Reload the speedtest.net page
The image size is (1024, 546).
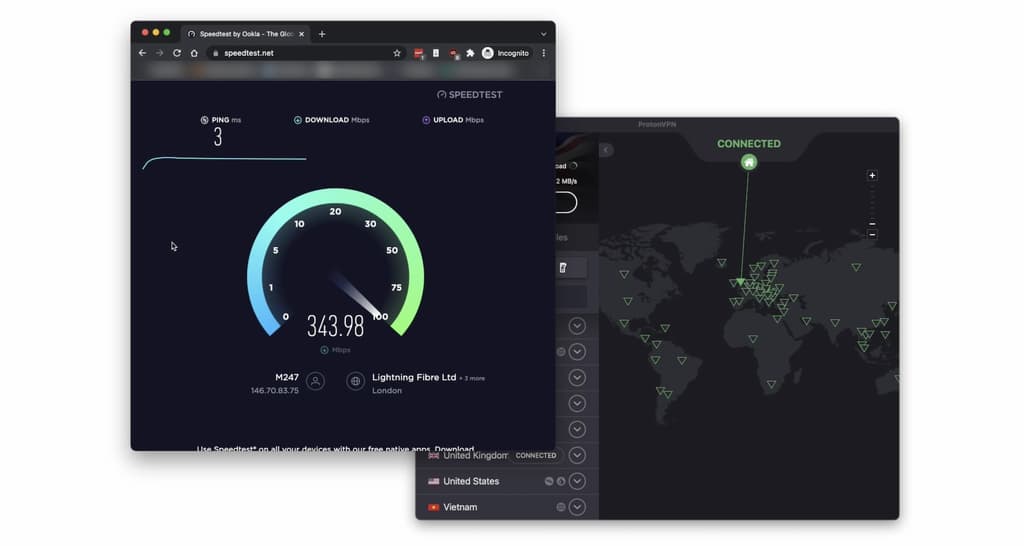coord(176,53)
